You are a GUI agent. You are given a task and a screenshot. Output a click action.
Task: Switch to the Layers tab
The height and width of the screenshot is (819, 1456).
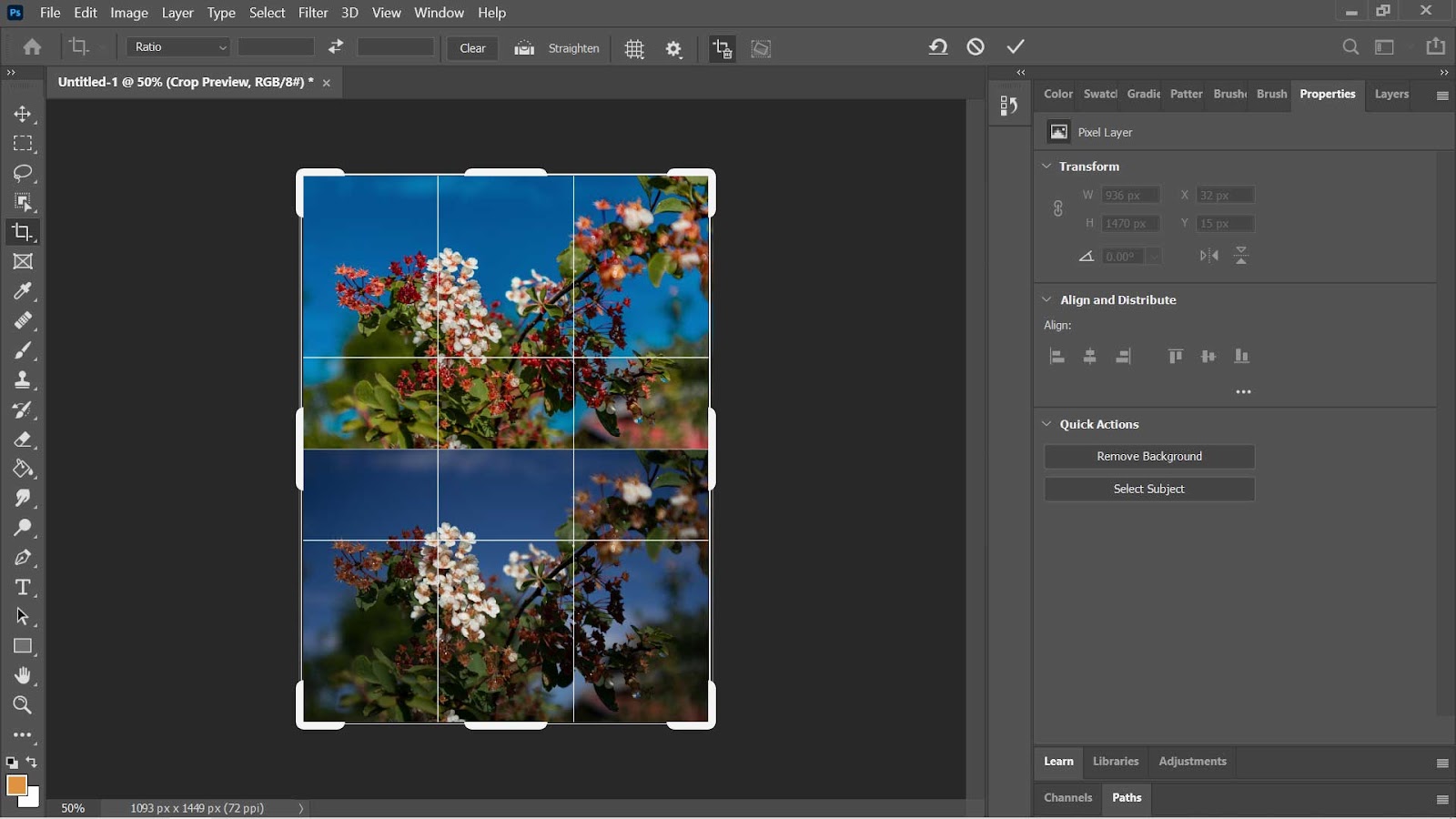[1390, 94]
